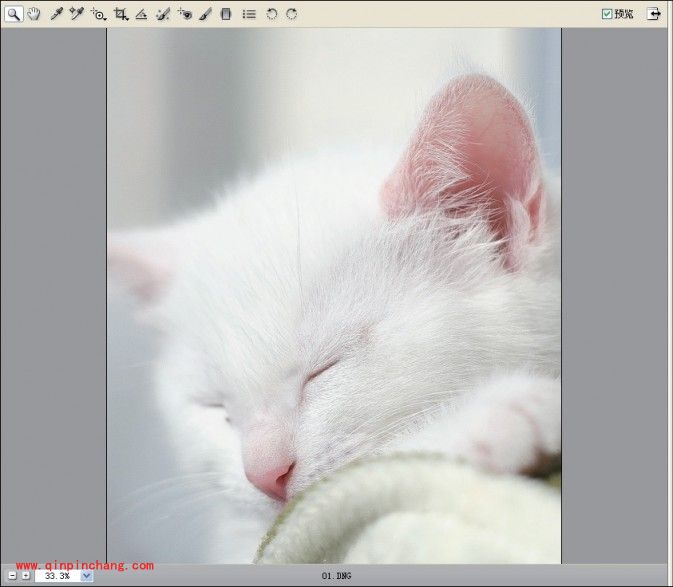
Task: Activate the Targeted Adjustment tool
Action: coord(98,14)
